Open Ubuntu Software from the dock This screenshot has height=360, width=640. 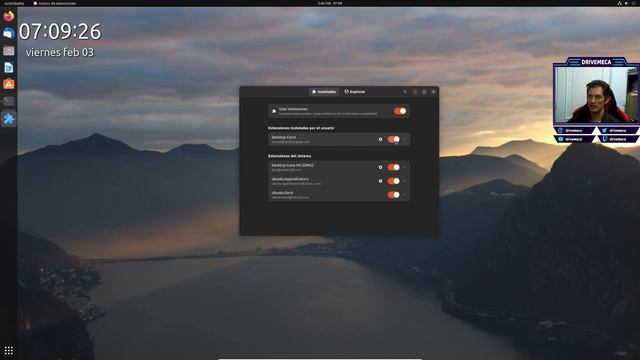(x=9, y=84)
